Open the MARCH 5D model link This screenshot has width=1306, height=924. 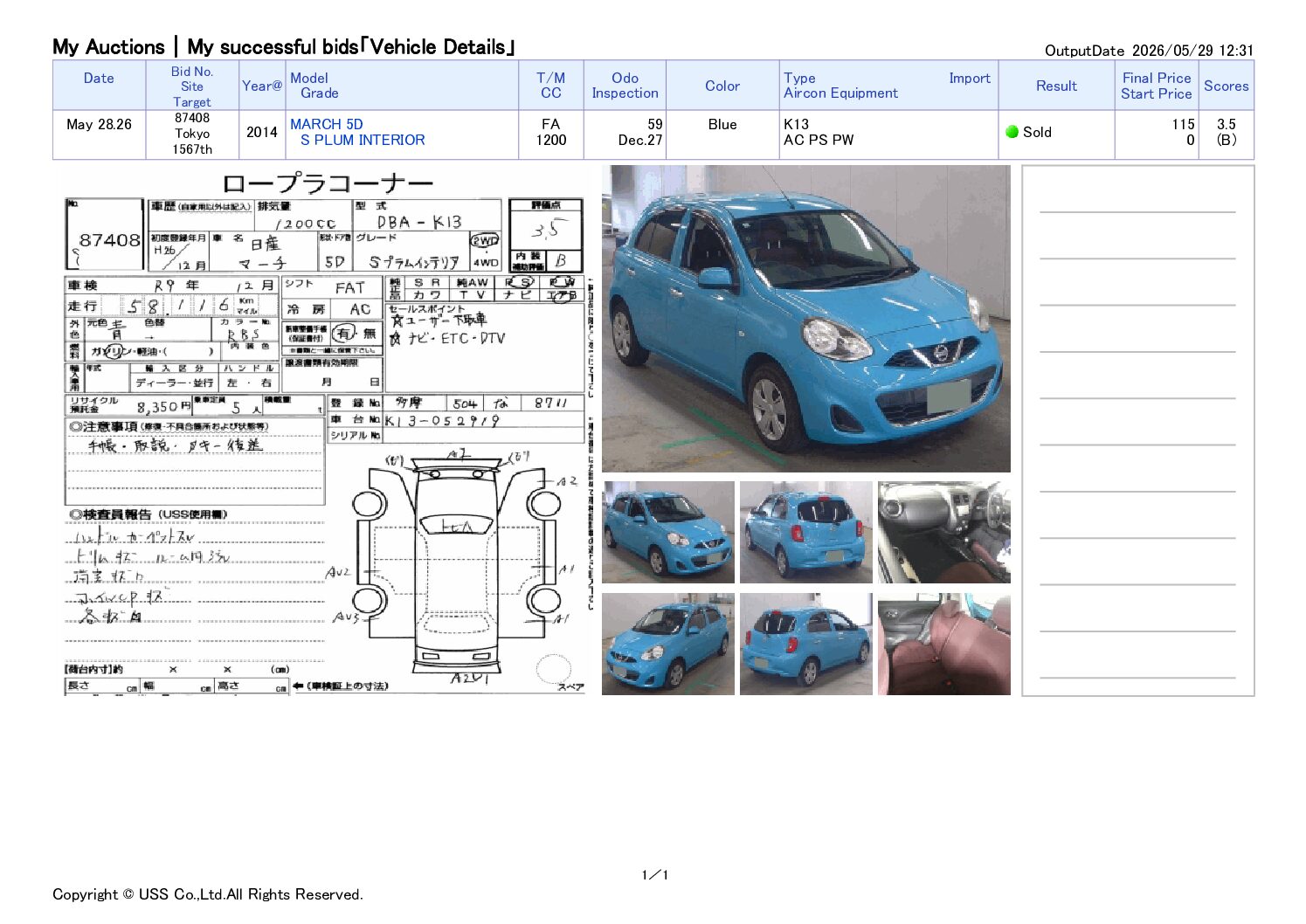326,124
